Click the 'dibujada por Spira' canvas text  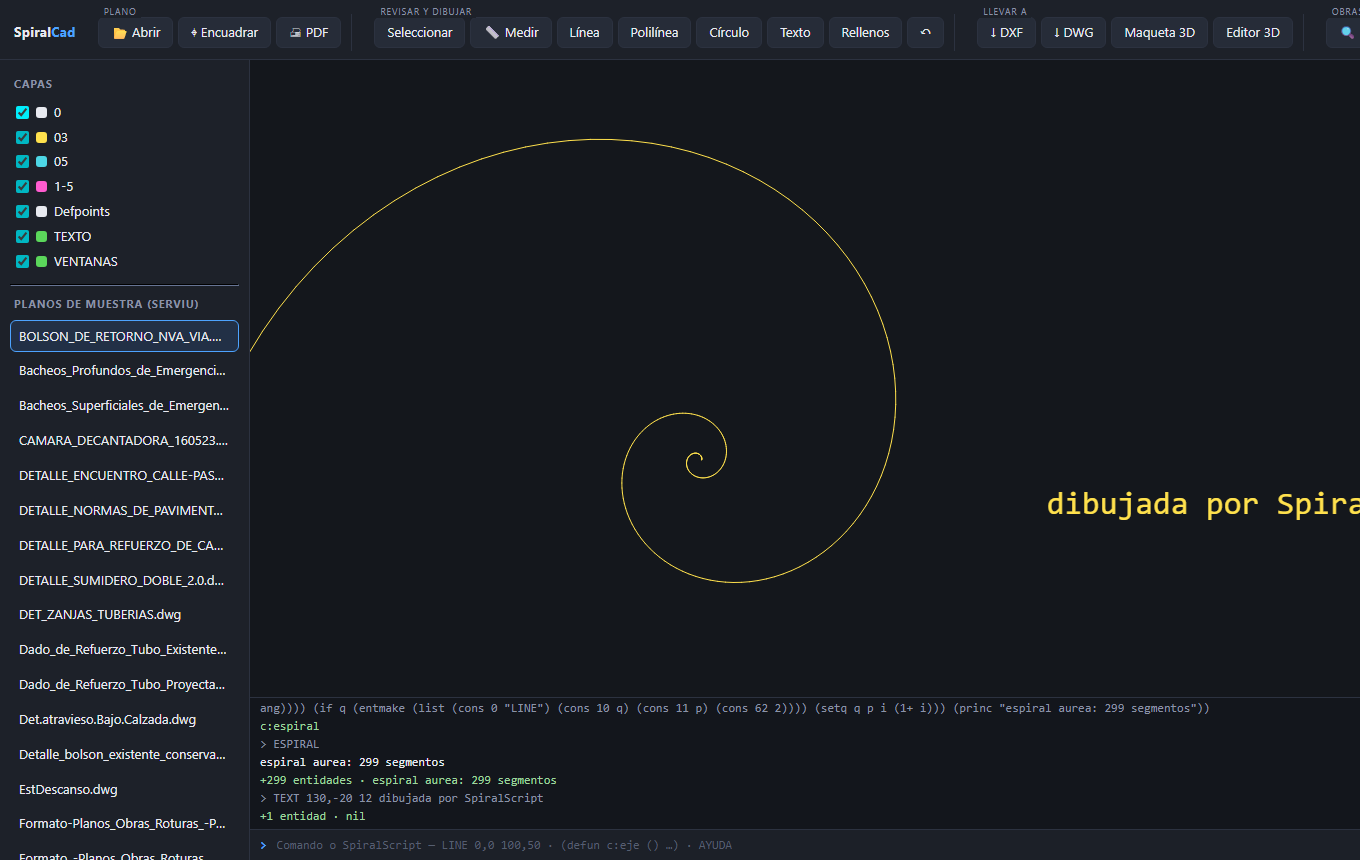tap(1202, 504)
